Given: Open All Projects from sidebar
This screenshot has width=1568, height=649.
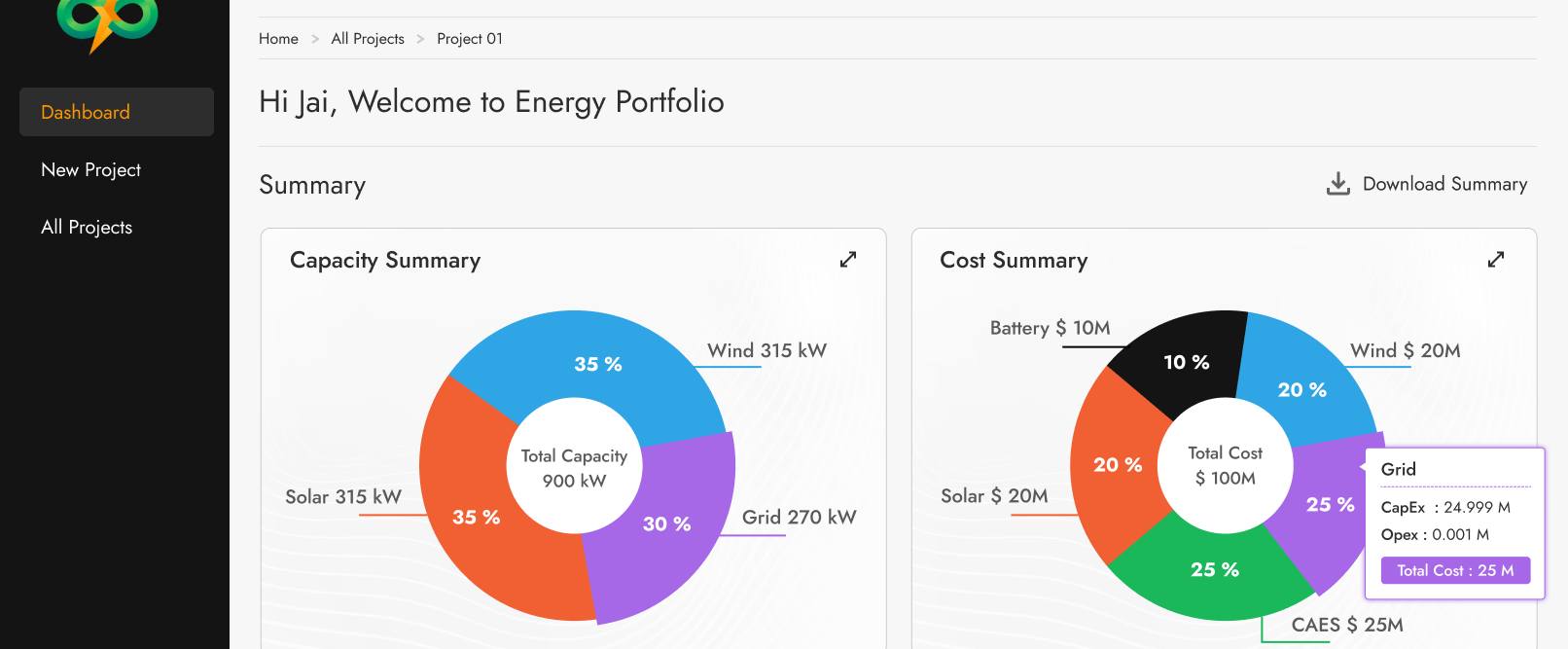Looking at the screenshot, I should pos(87,227).
